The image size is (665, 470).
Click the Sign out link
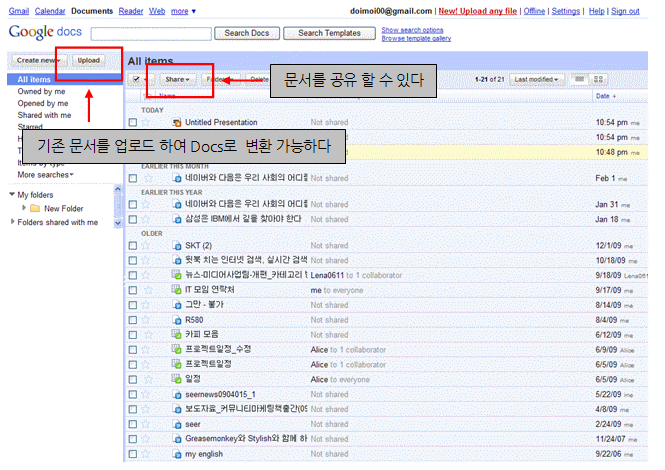coord(625,11)
